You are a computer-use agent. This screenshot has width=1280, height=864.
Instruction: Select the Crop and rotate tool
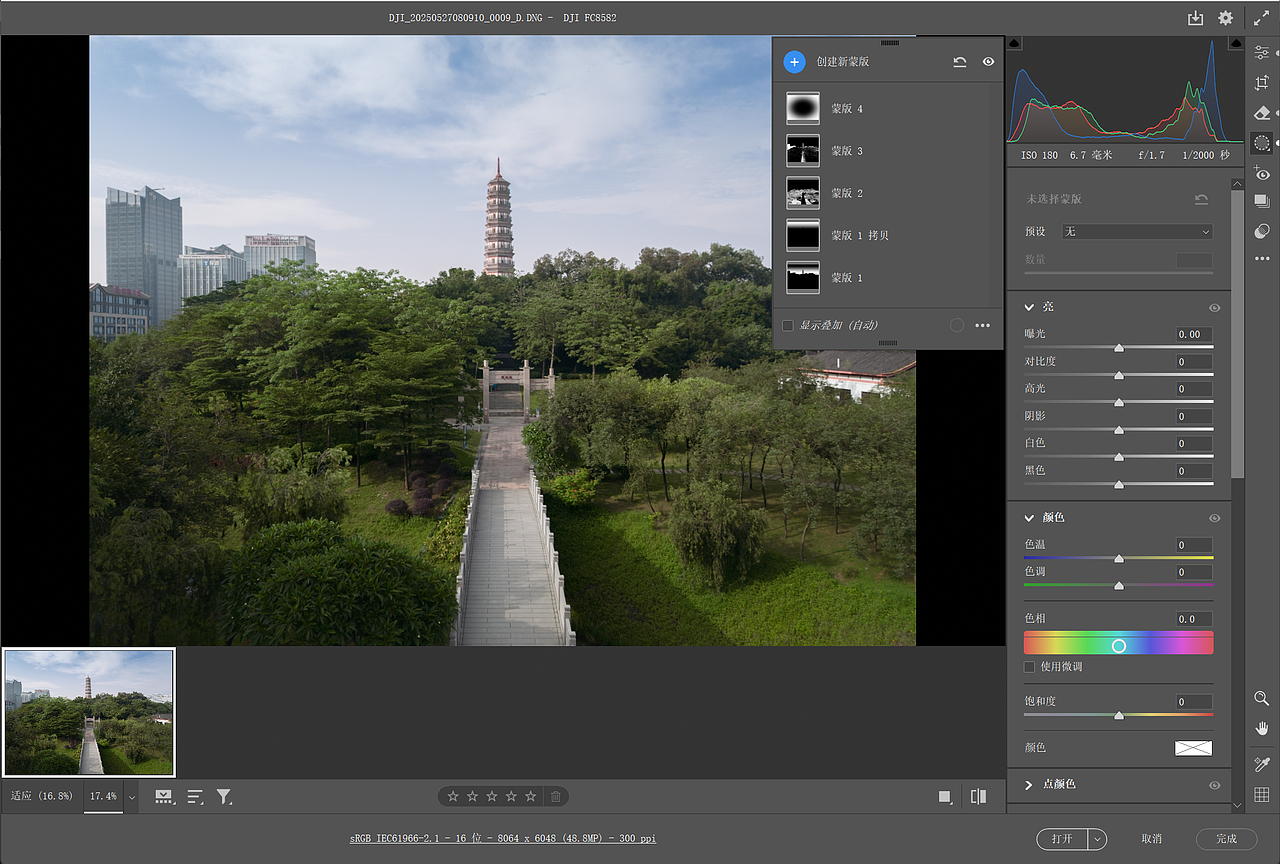[x=1262, y=83]
